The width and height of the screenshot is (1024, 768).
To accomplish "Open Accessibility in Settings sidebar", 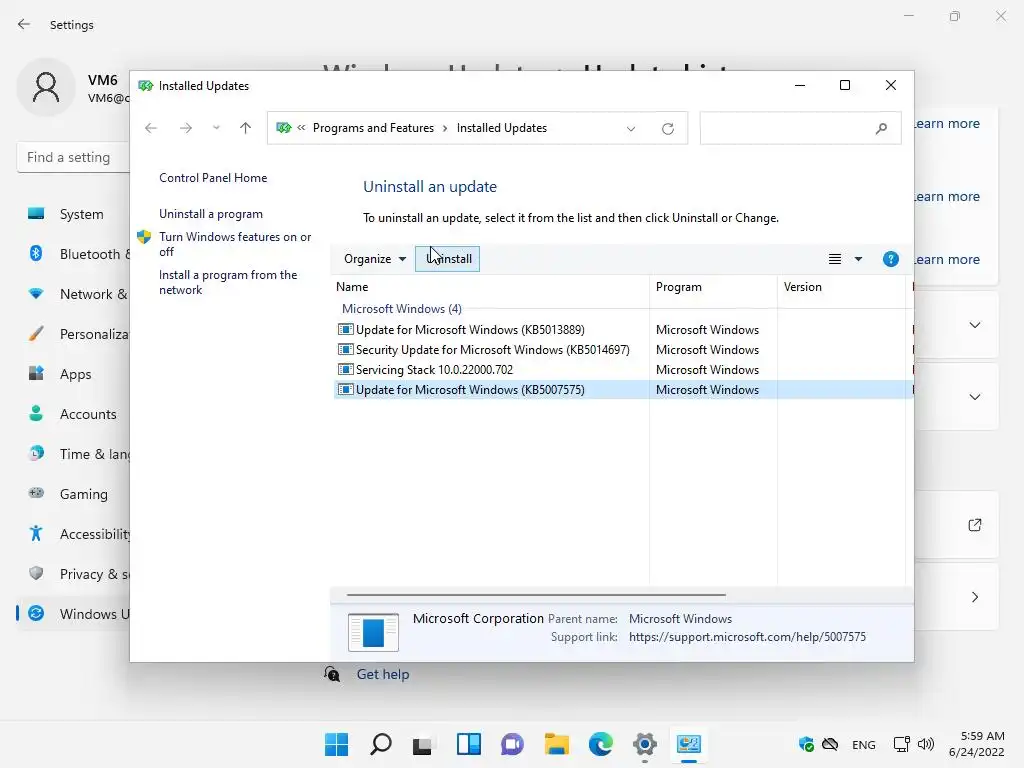I will pyautogui.click(x=73, y=534).
